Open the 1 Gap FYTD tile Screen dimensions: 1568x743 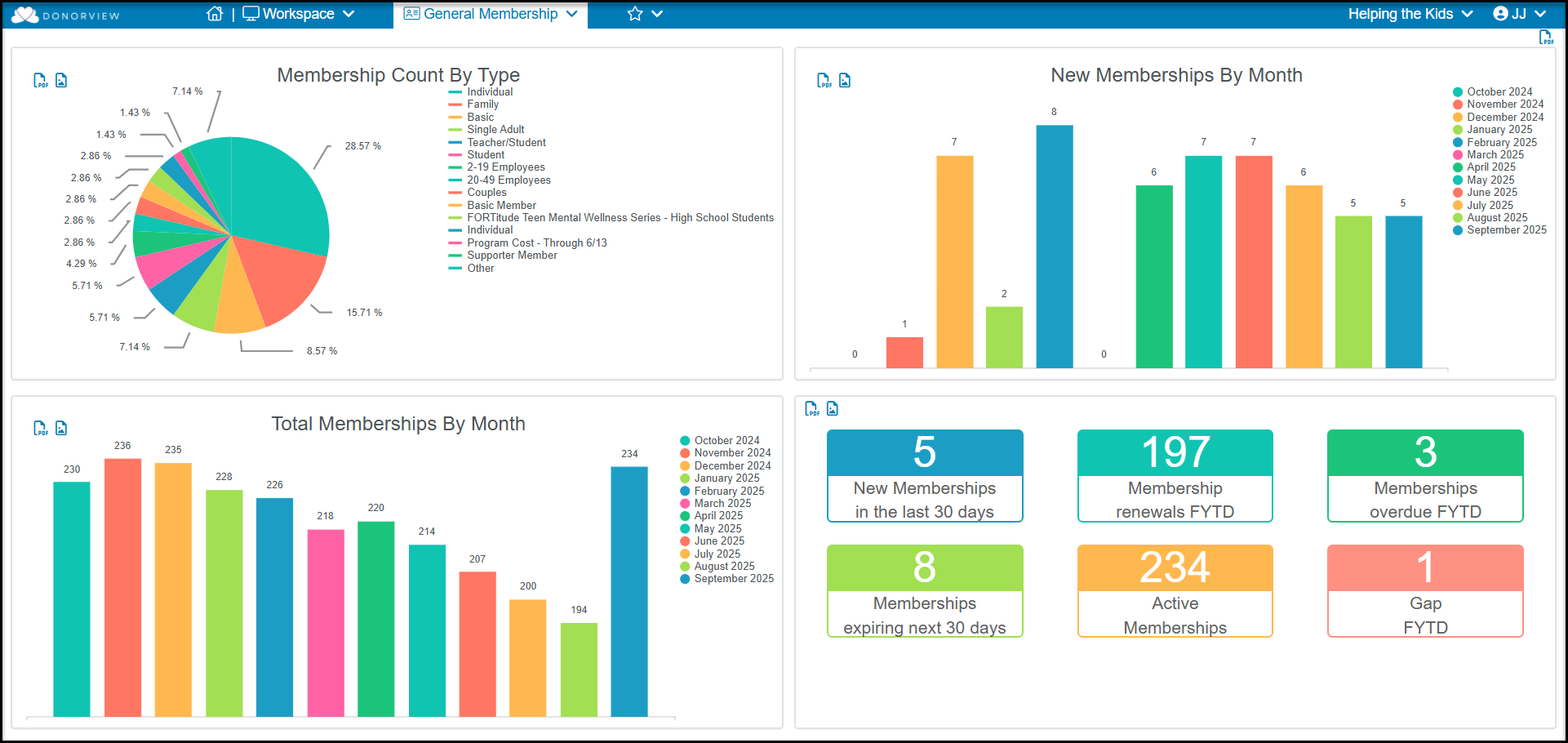(1425, 591)
